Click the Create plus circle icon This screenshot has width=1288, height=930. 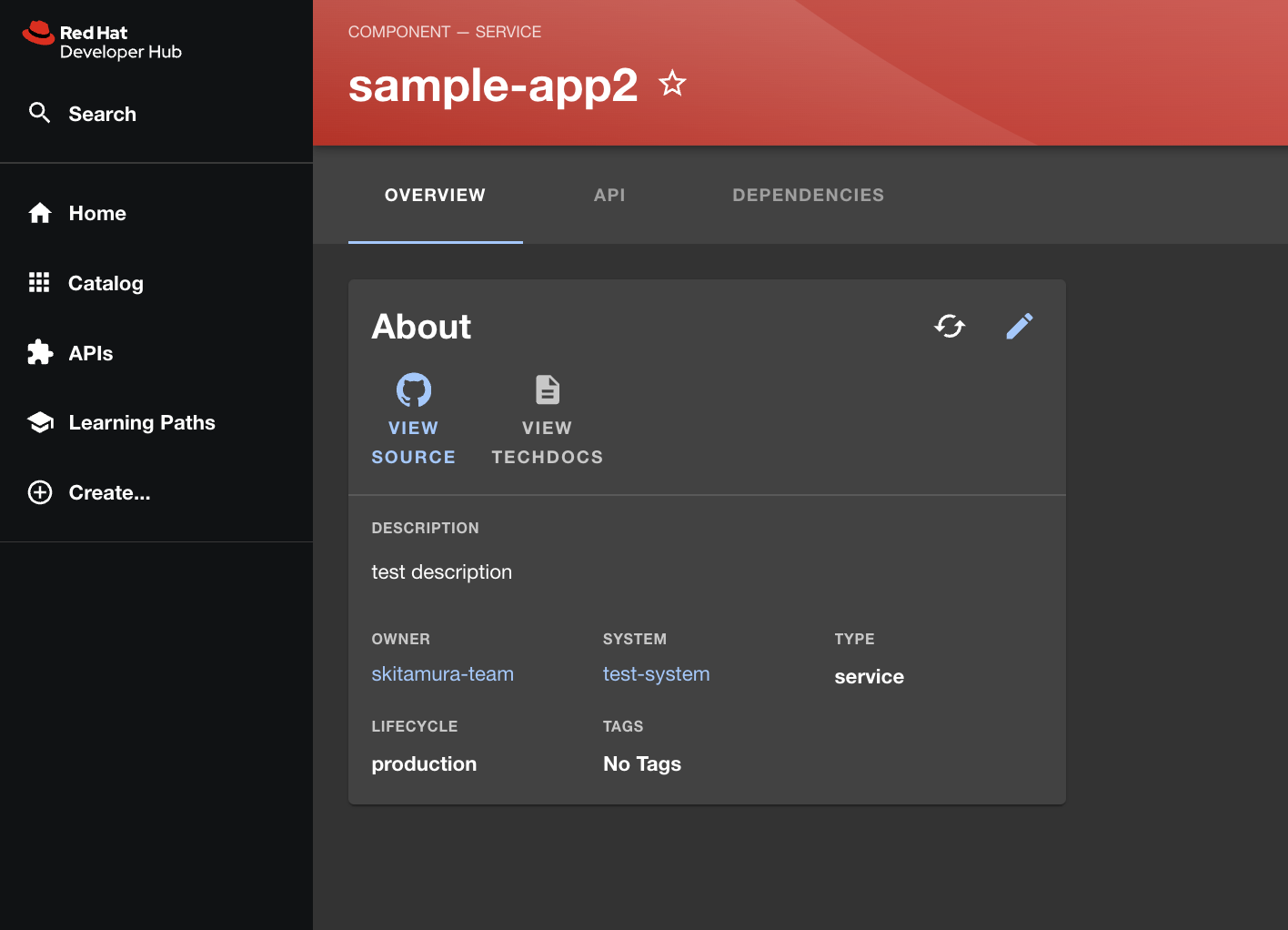point(40,492)
